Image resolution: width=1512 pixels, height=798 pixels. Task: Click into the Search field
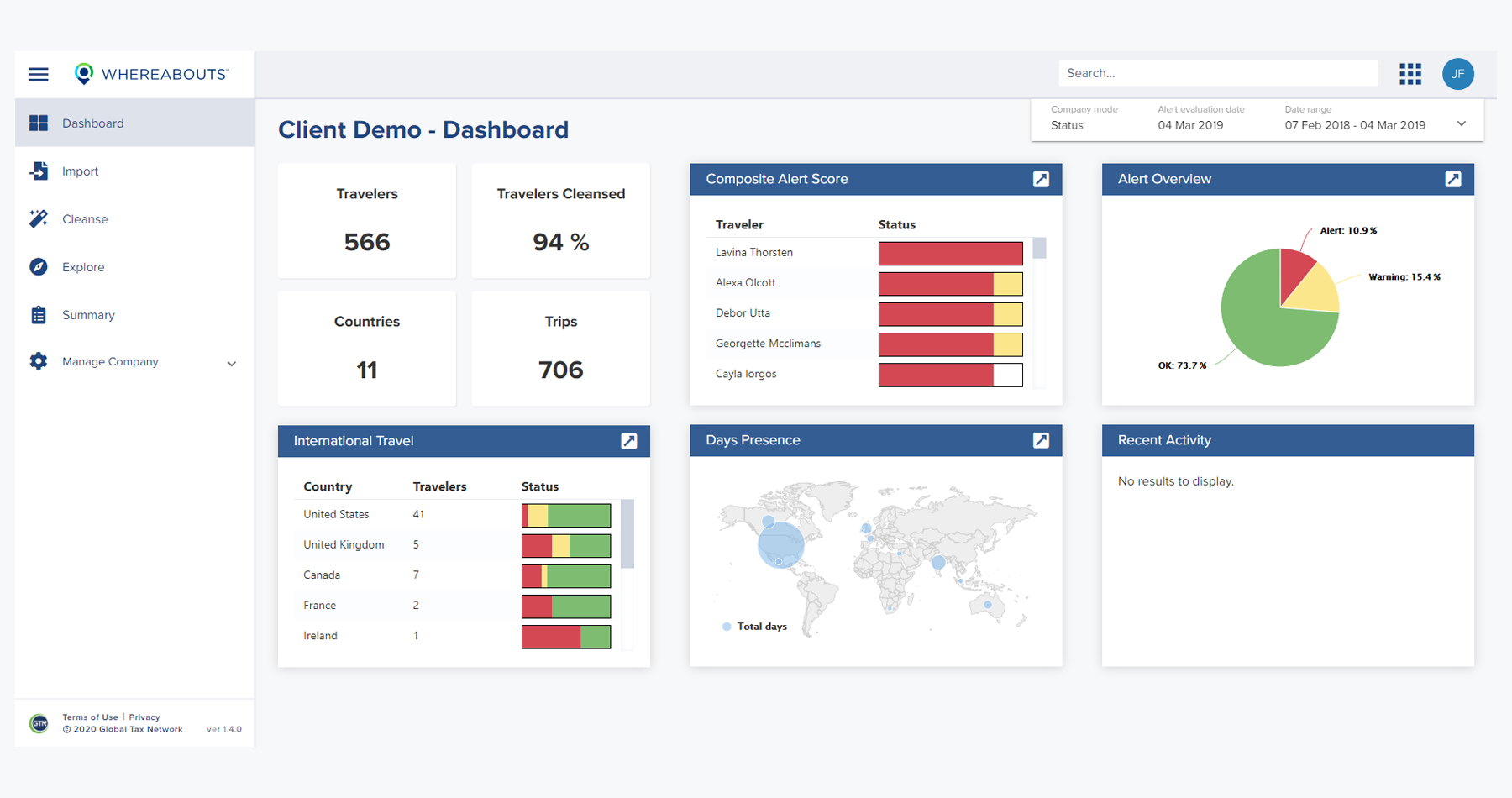[1218, 73]
